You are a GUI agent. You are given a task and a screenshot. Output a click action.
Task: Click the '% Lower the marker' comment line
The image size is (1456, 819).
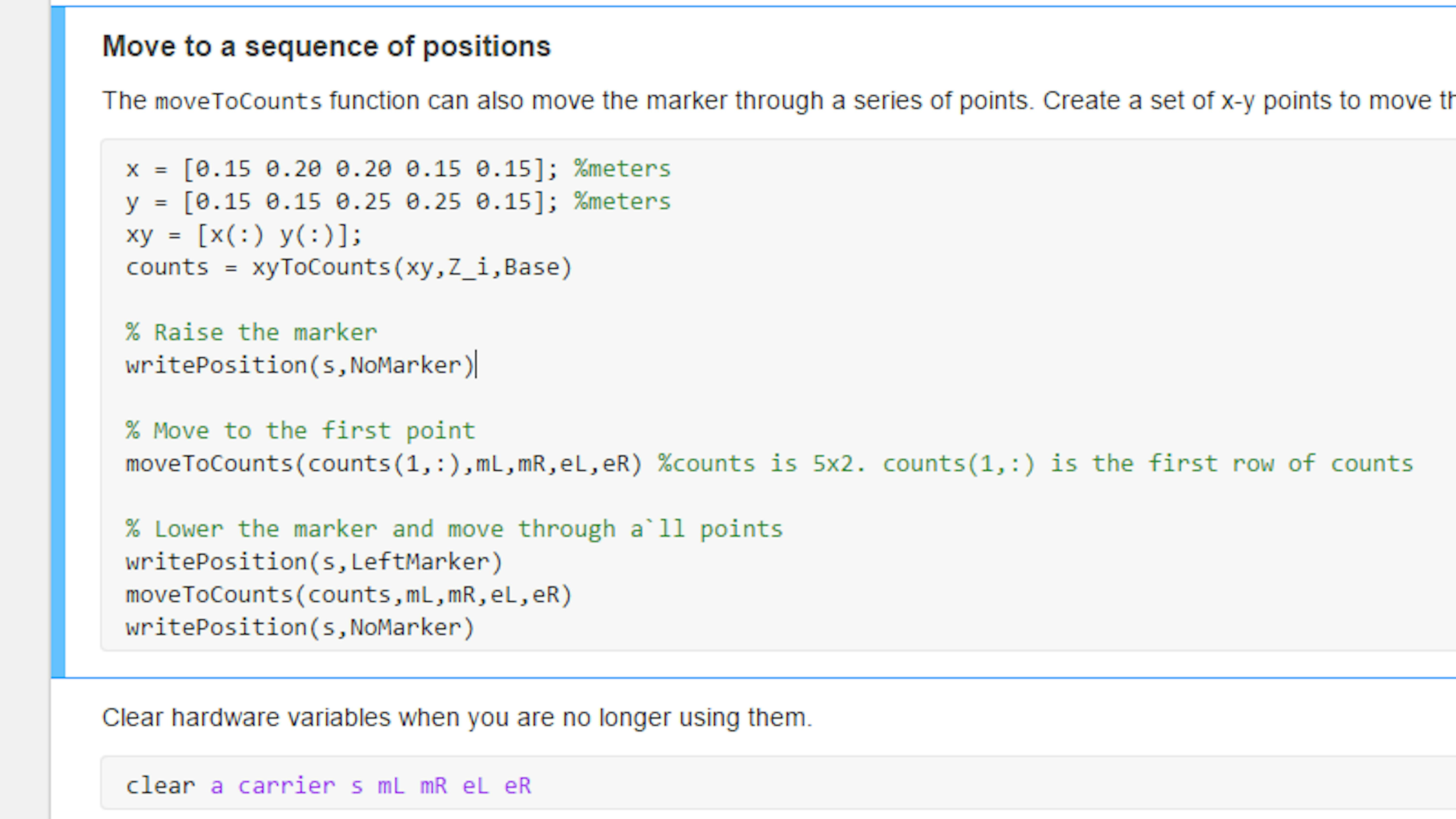(x=454, y=529)
